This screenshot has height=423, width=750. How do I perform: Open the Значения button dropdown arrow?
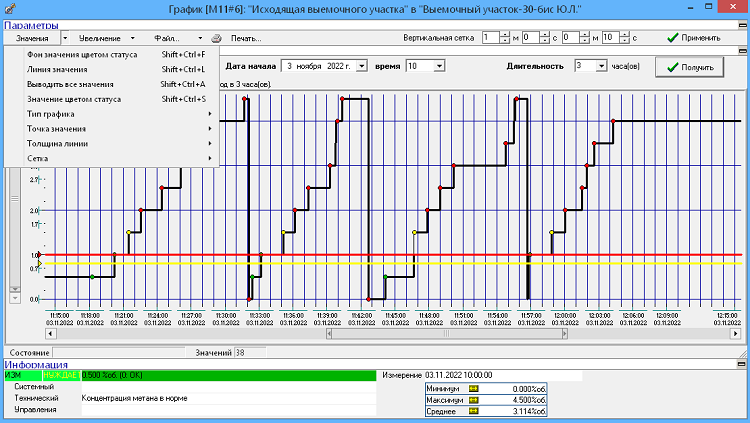coord(65,38)
